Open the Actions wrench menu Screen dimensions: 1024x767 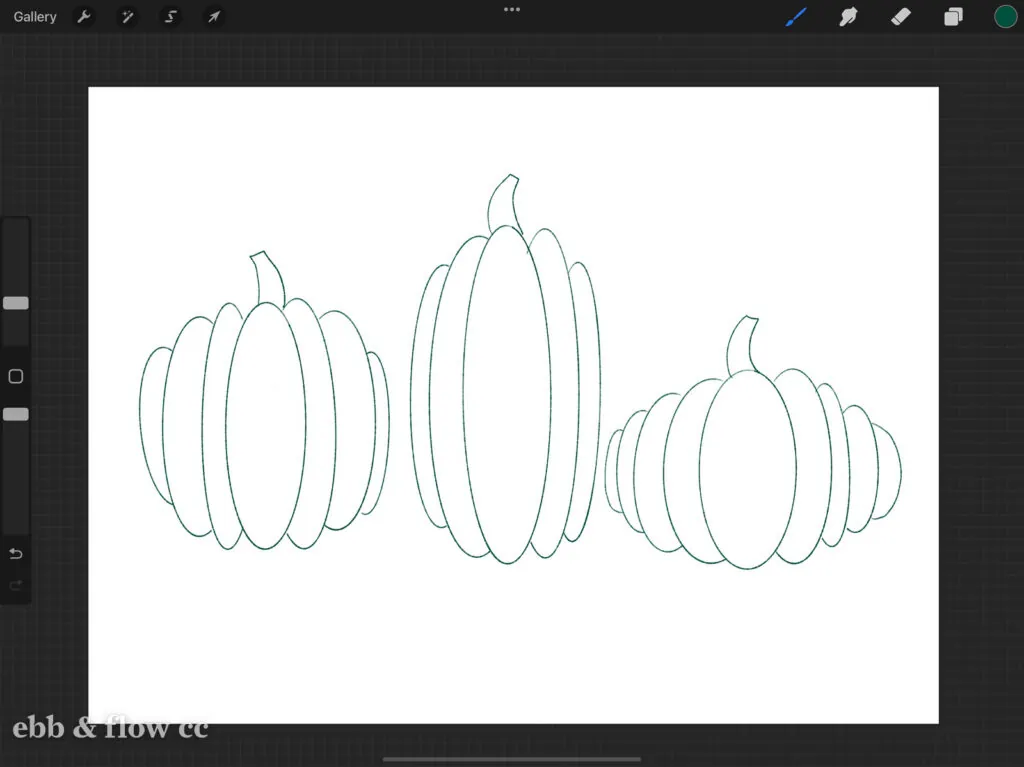[84, 17]
